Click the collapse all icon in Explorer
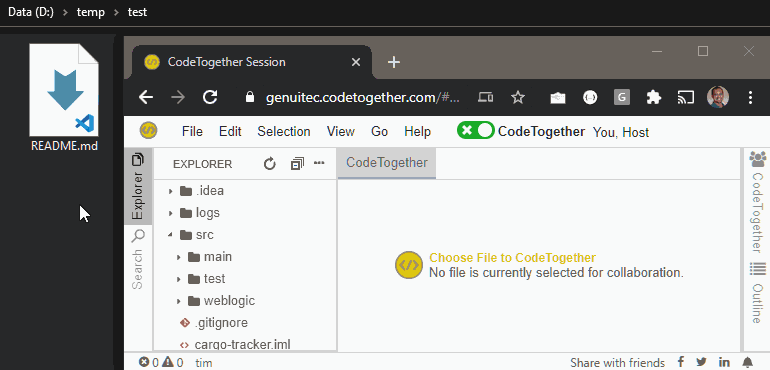 click(x=297, y=164)
